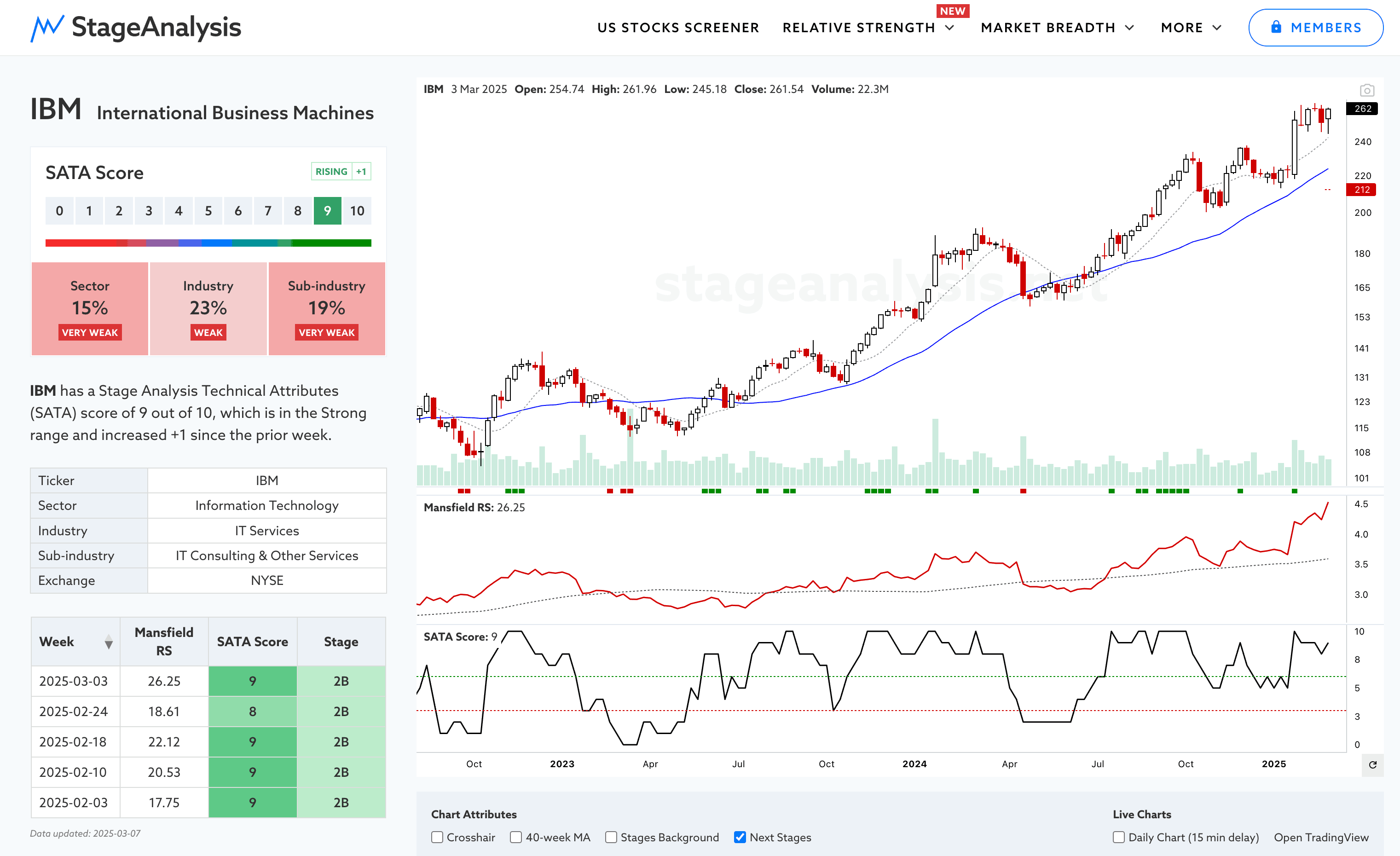Screen dimensions: 1400x856
Task: Enable the 40-week MA checkbox
Action: click(x=516, y=837)
